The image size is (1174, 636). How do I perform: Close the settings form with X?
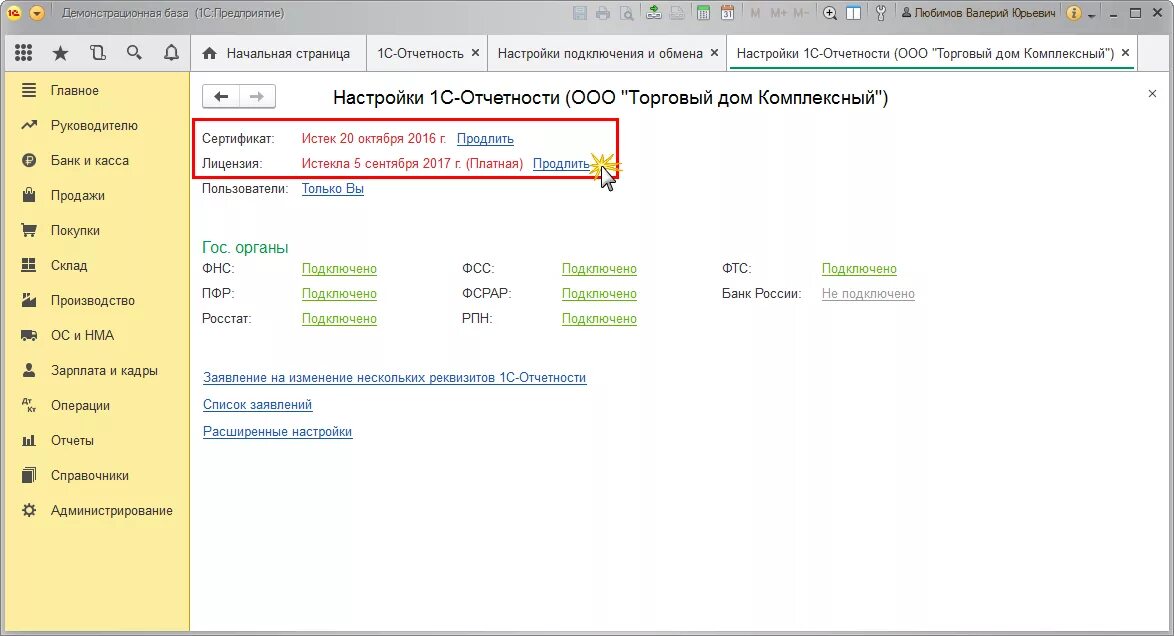pyautogui.click(x=1152, y=94)
